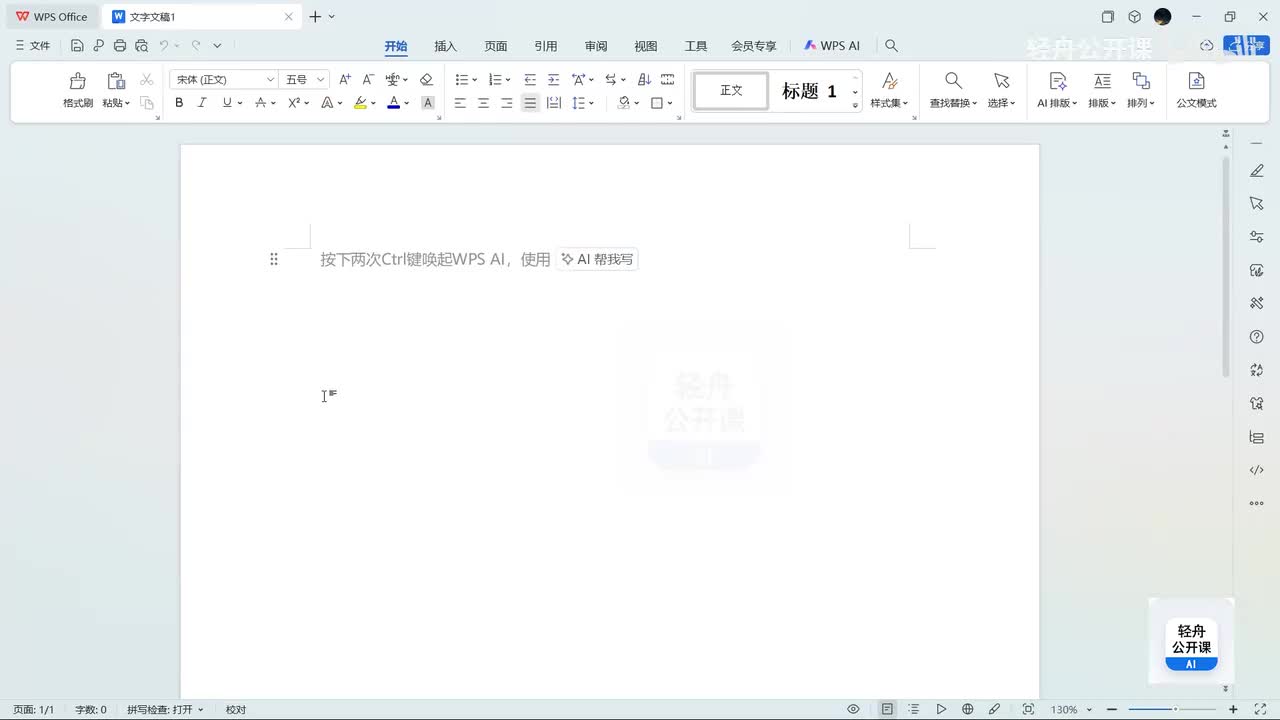The width and height of the screenshot is (1280, 720).
Task: Click the more (three dots) sidebar icon
Action: (1257, 503)
